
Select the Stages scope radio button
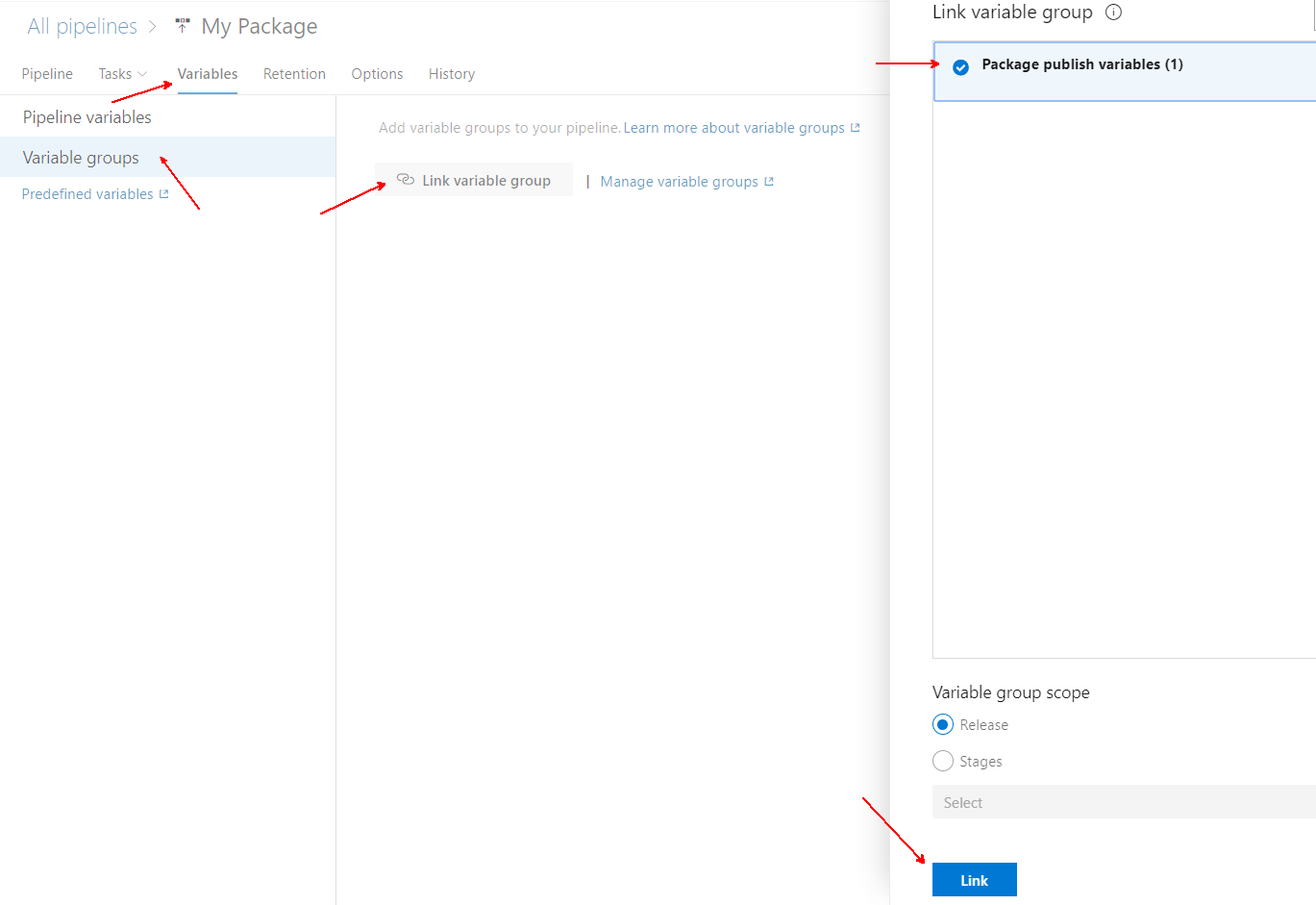click(942, 761)
